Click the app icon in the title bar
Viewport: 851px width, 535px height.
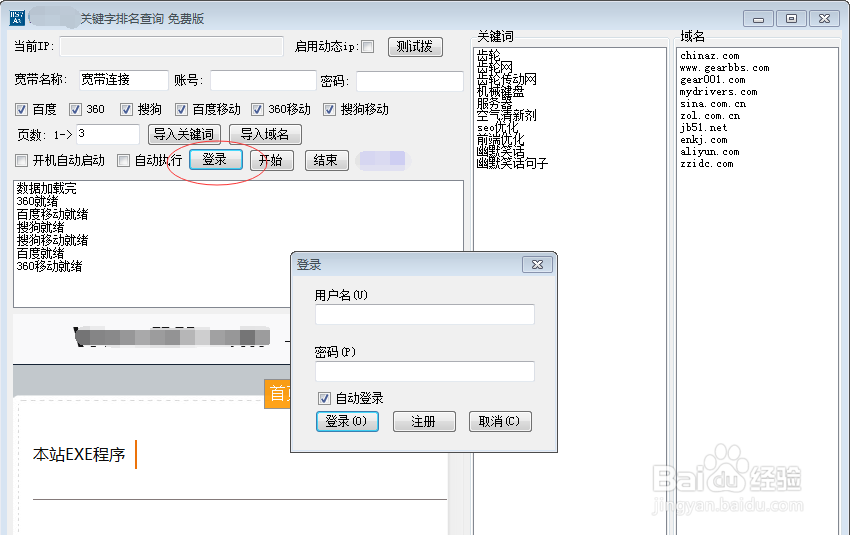[17, 18]
